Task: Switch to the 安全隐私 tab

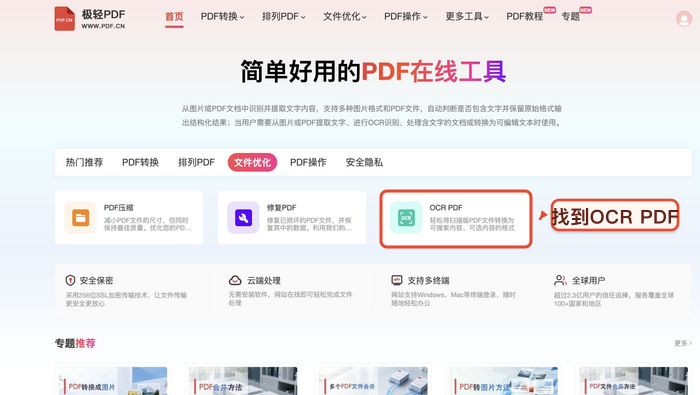Action: click(x=364, y=162)
